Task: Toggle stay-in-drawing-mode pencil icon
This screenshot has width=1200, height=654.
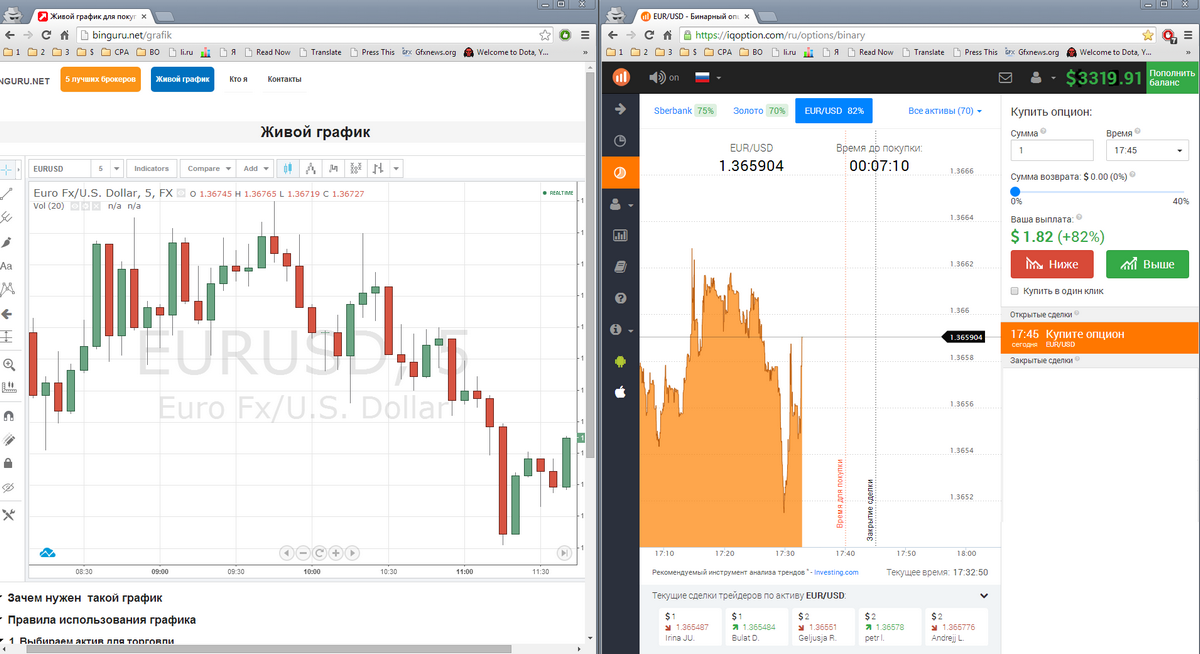Action: [x=8, y=439]
